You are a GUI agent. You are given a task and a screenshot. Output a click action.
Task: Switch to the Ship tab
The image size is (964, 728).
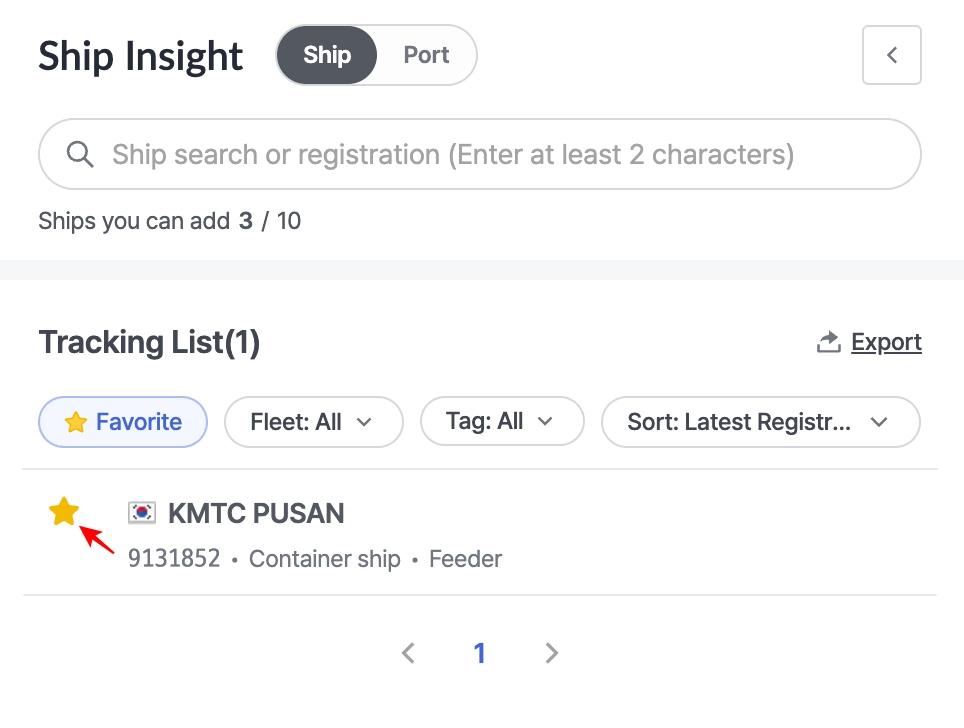pos(327,55)
